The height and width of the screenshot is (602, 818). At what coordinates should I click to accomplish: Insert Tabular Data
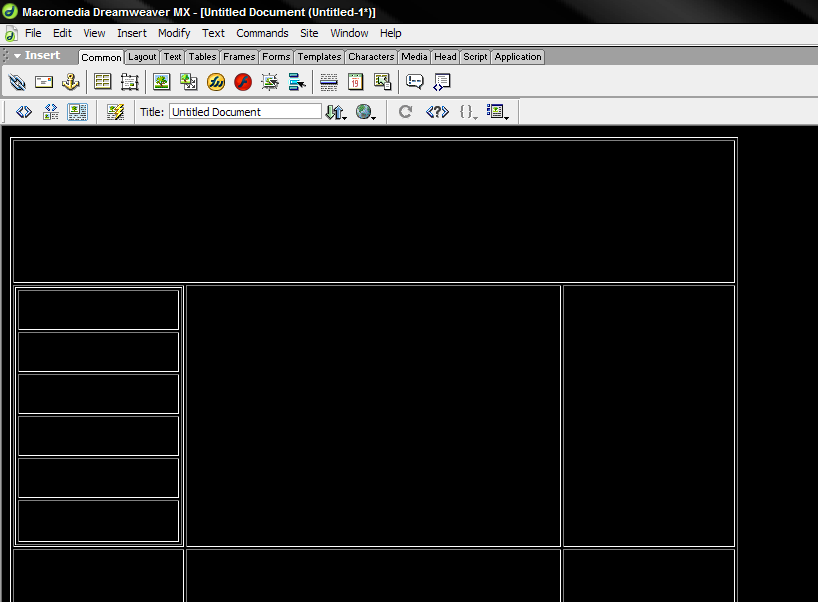click(x=382, y=81)
